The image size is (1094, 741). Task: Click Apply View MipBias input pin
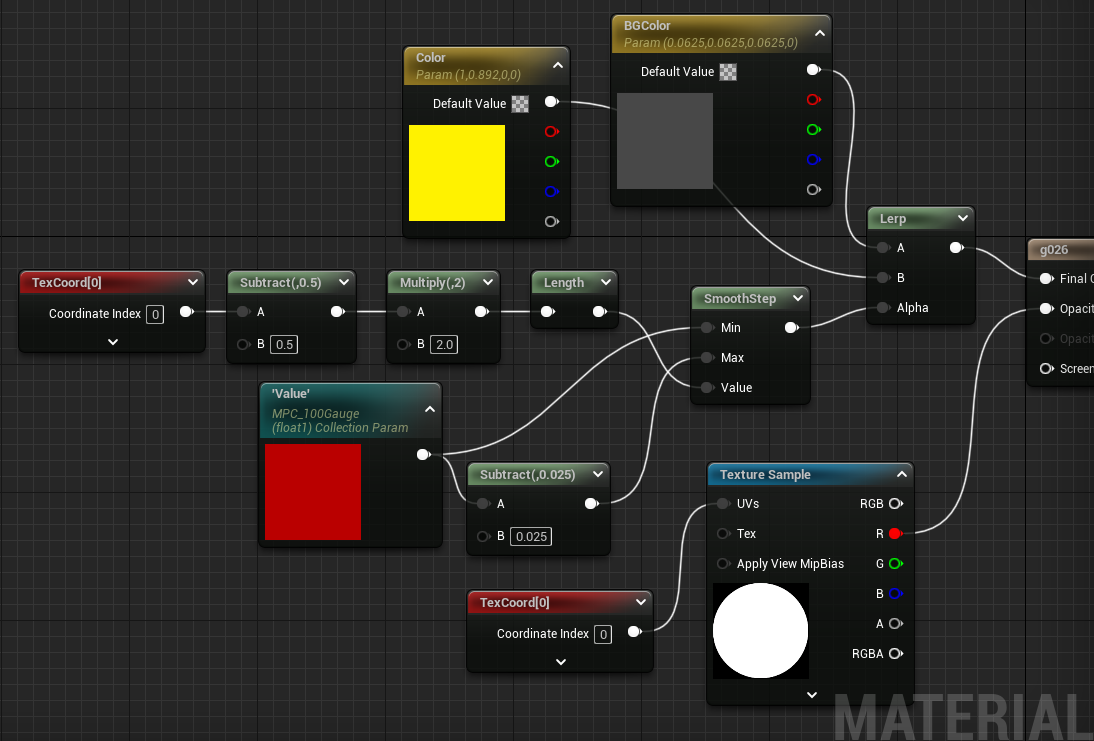(x=724, y=564)
